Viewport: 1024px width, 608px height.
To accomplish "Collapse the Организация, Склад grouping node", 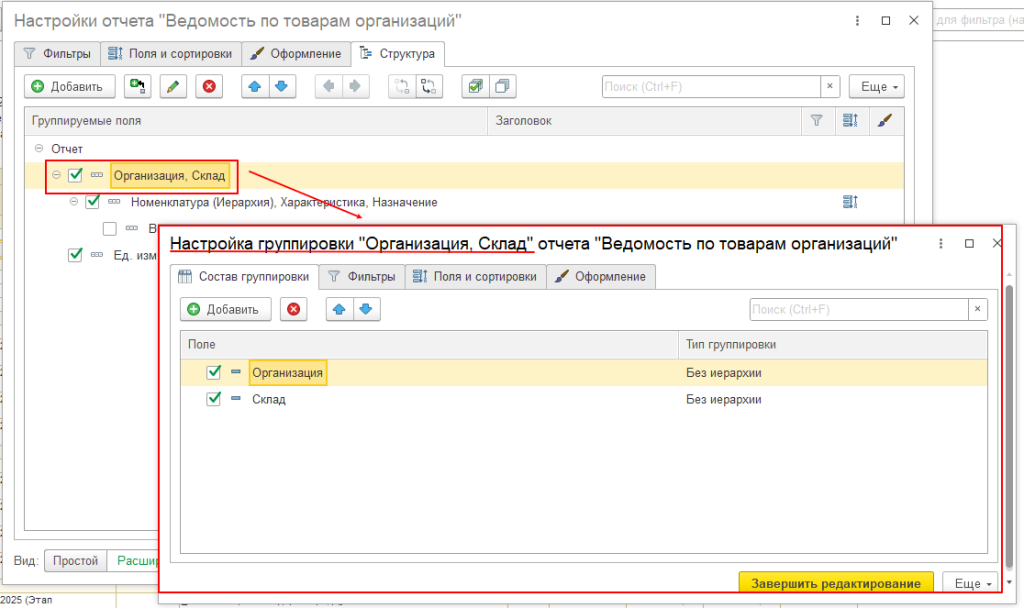I will tap(56, 176).
